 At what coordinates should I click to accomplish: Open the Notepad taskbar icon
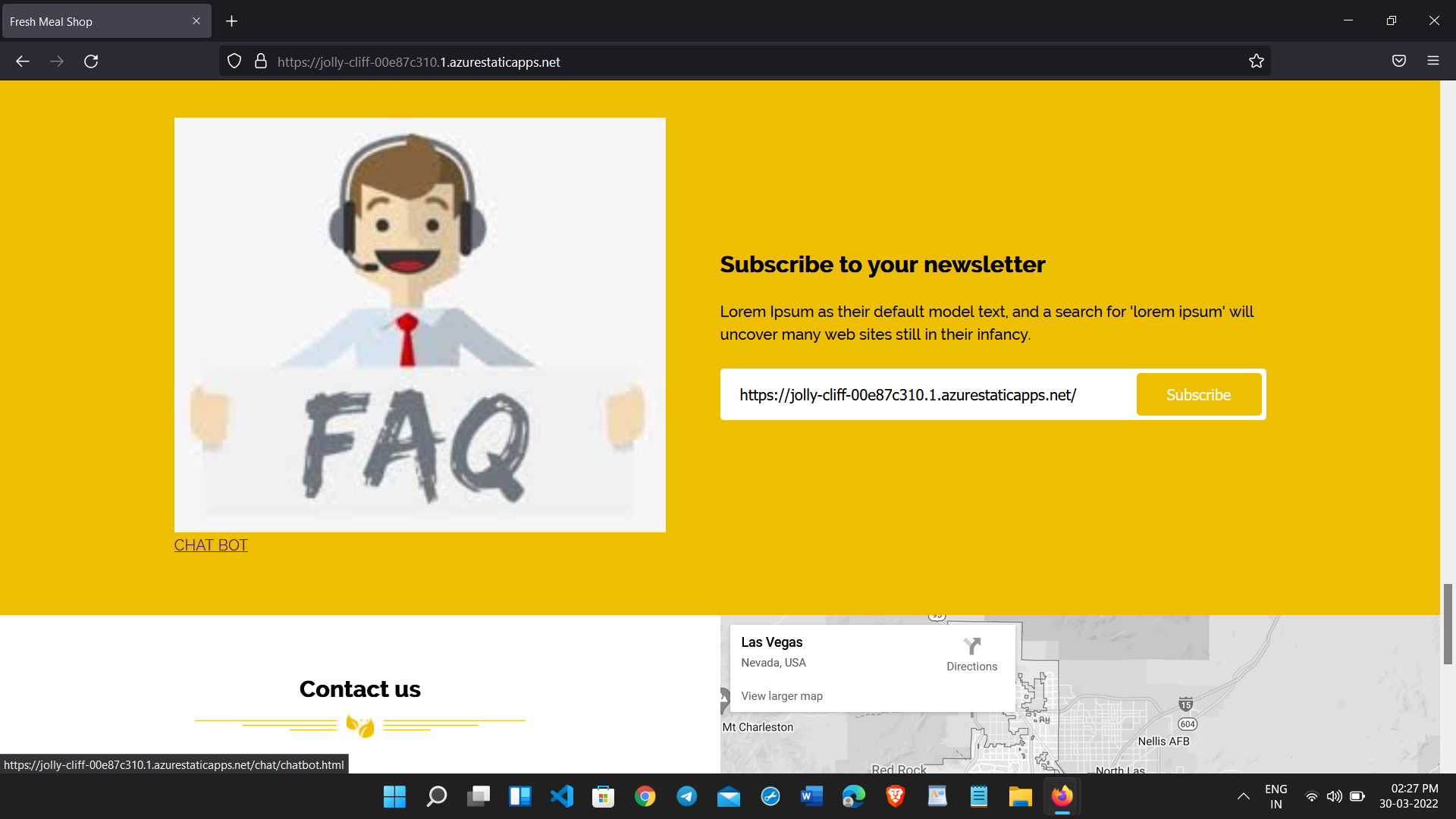tap(979, 796)
